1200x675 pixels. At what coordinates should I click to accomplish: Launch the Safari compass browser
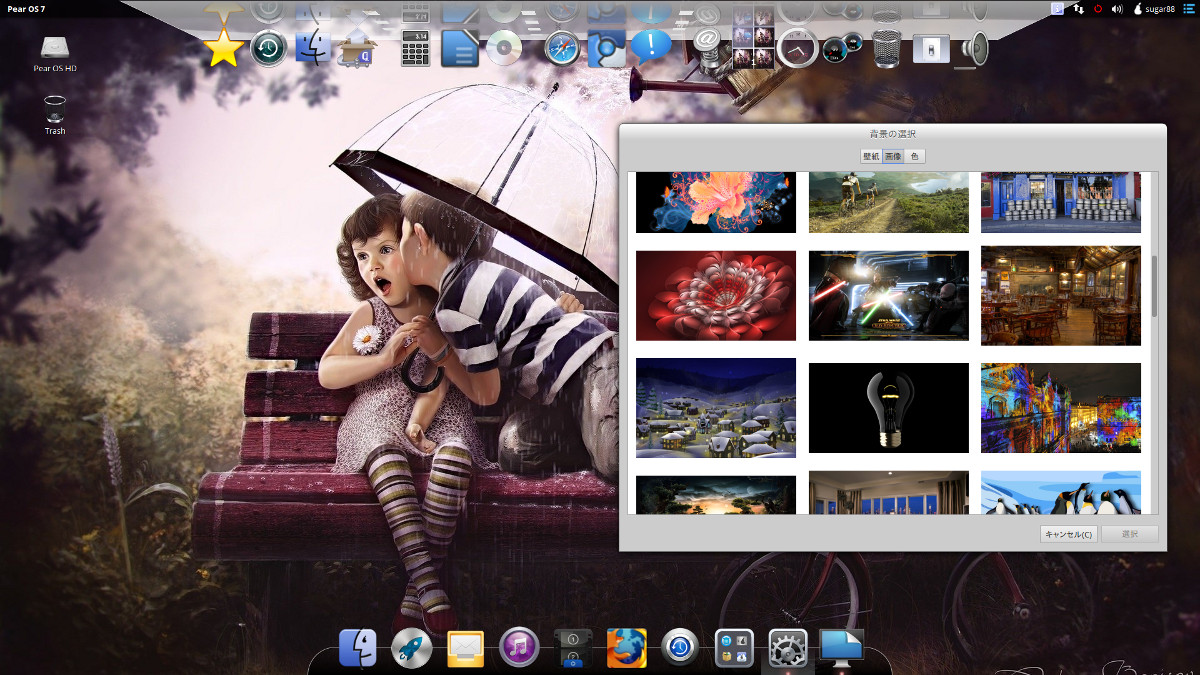coord(562,48)
